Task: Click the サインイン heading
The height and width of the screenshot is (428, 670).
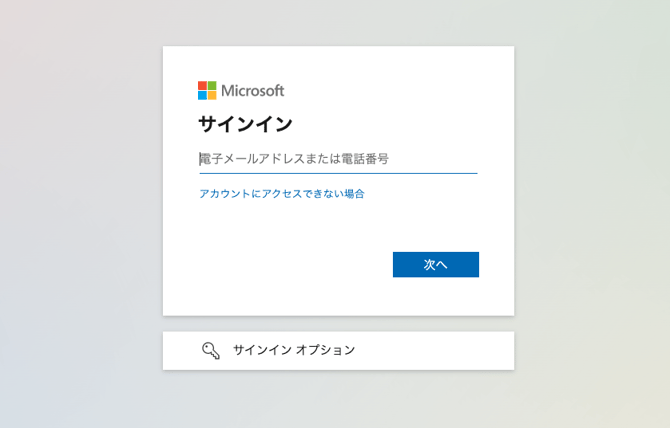Action: pos(245,124)
